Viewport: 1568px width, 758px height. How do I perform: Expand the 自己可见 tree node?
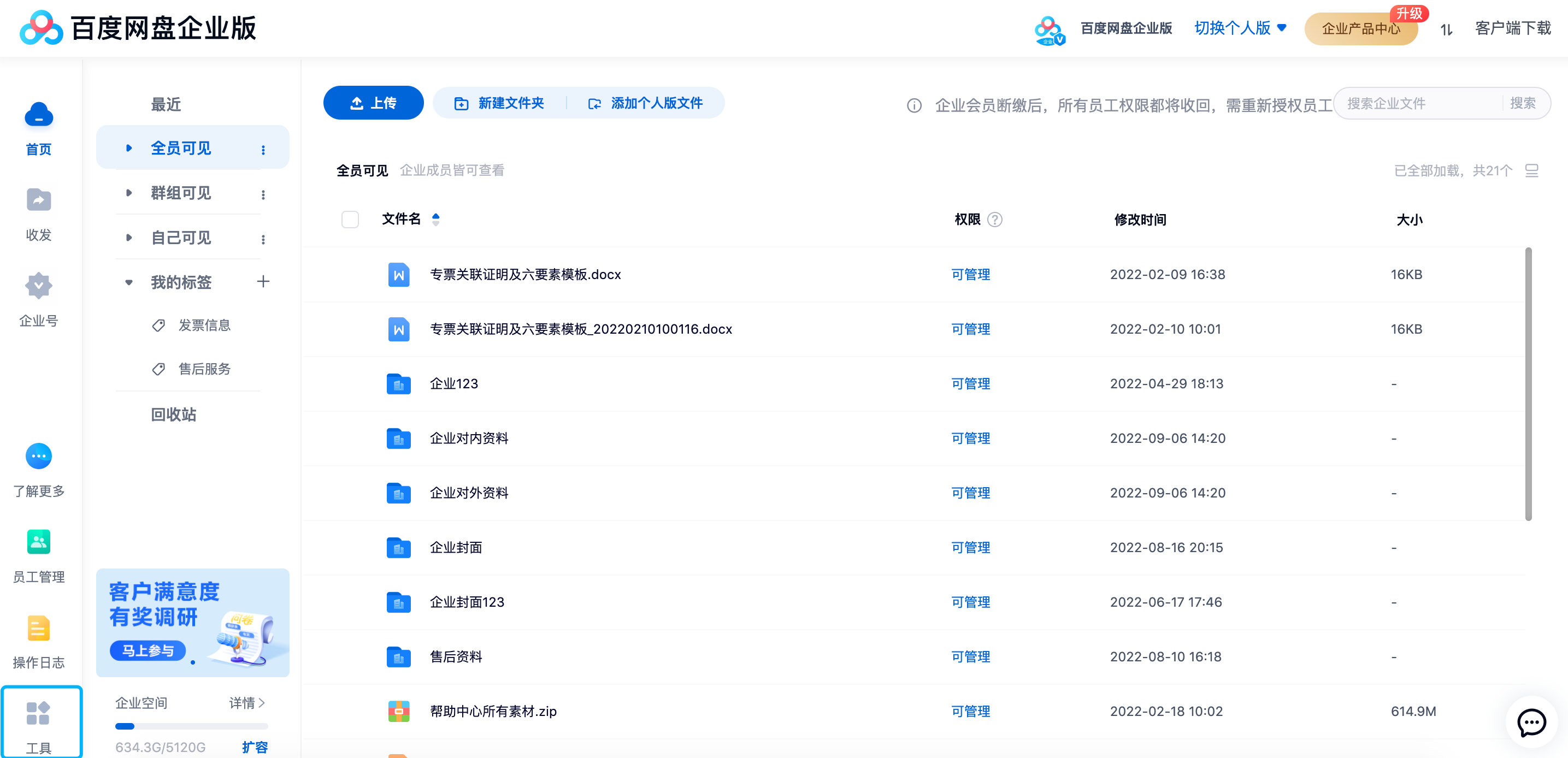[x=128, y=238]
